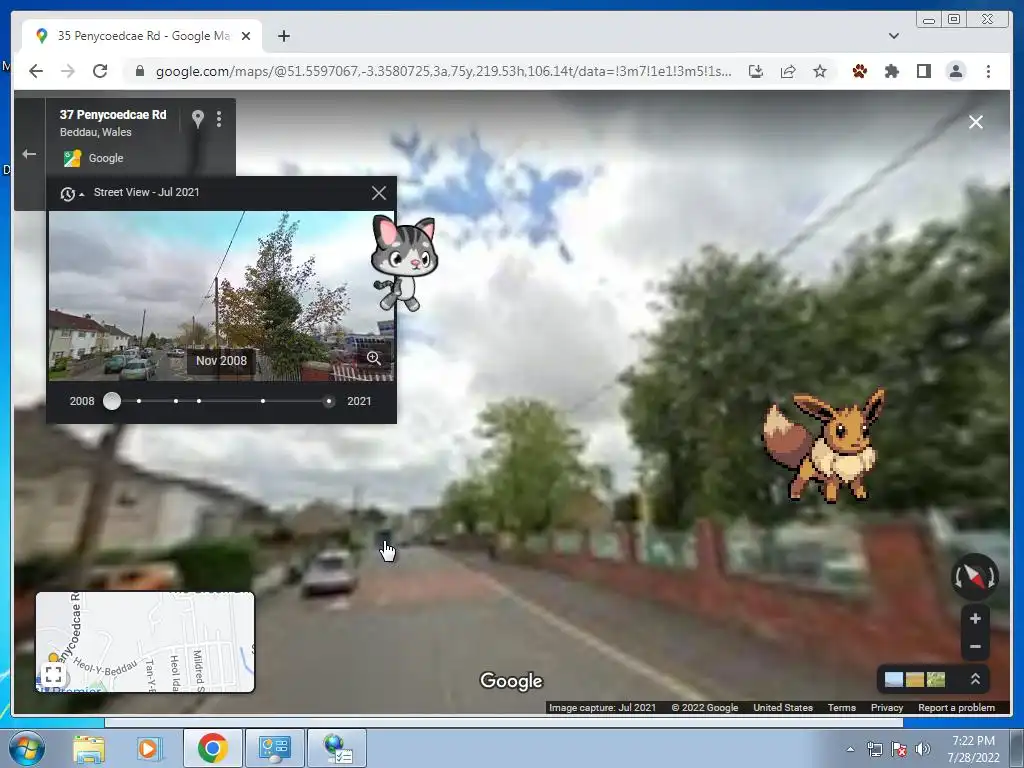
Task: Open a new browser tab
Action: (x=283, y=36)
